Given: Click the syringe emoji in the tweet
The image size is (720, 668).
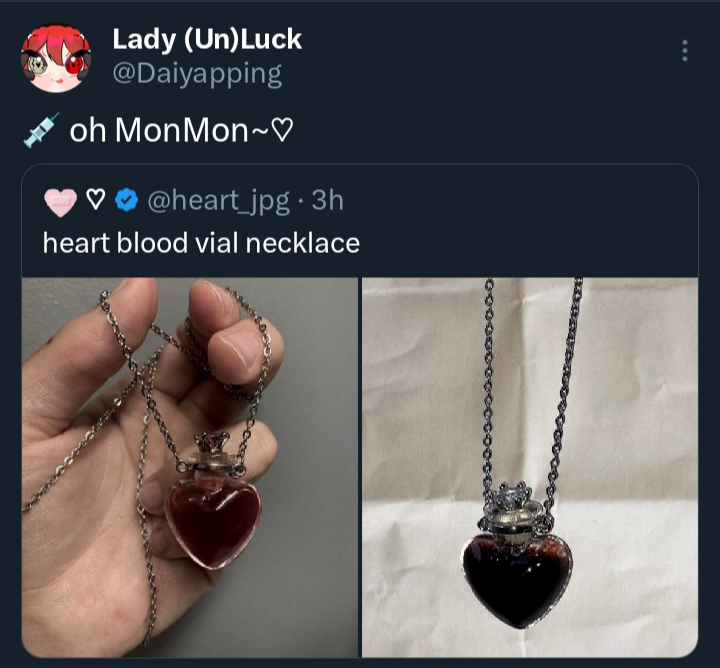Looking at the screenshot, I should pyautogui.click(x=41, y=130).
